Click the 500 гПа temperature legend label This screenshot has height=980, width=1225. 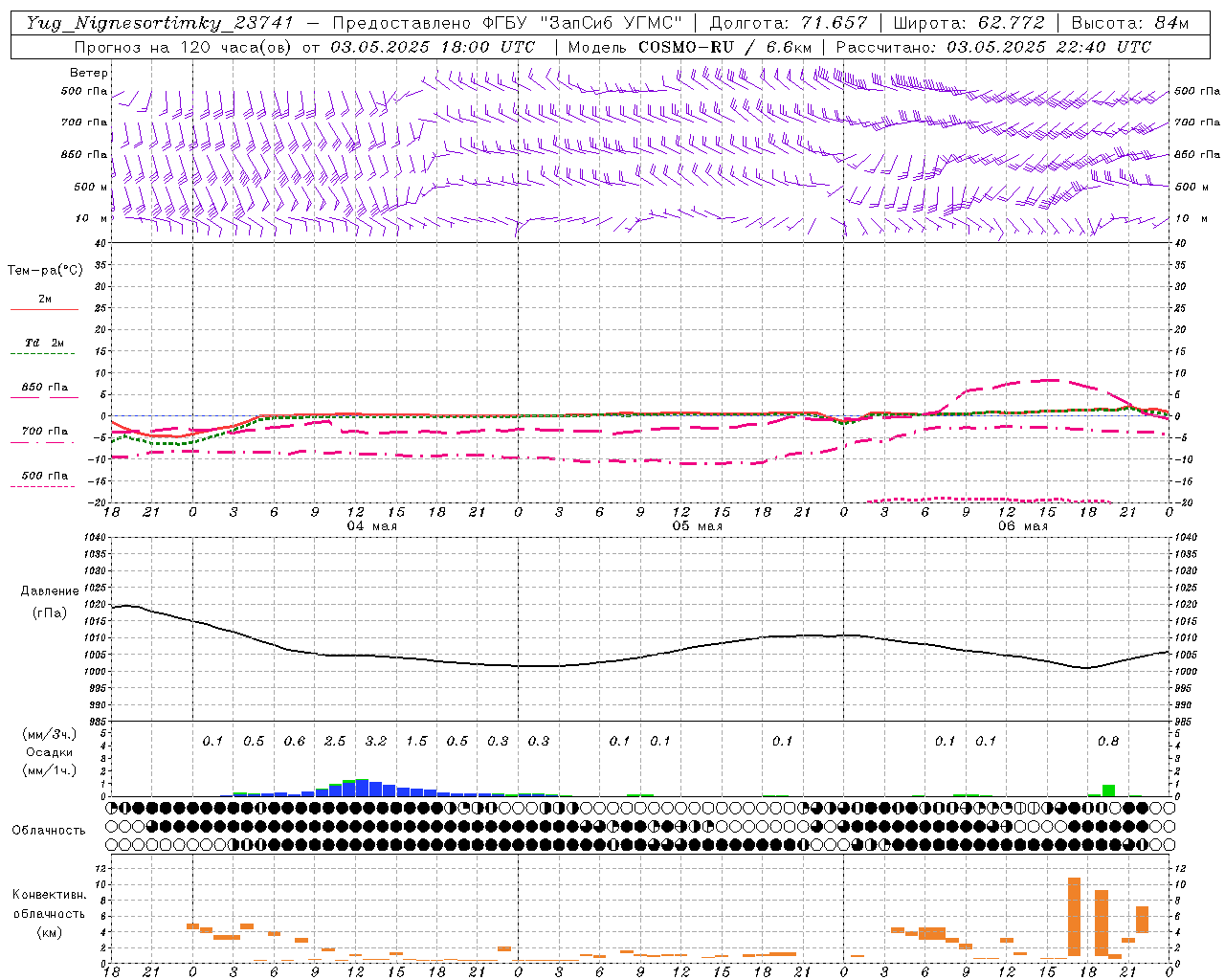[45, 476]
